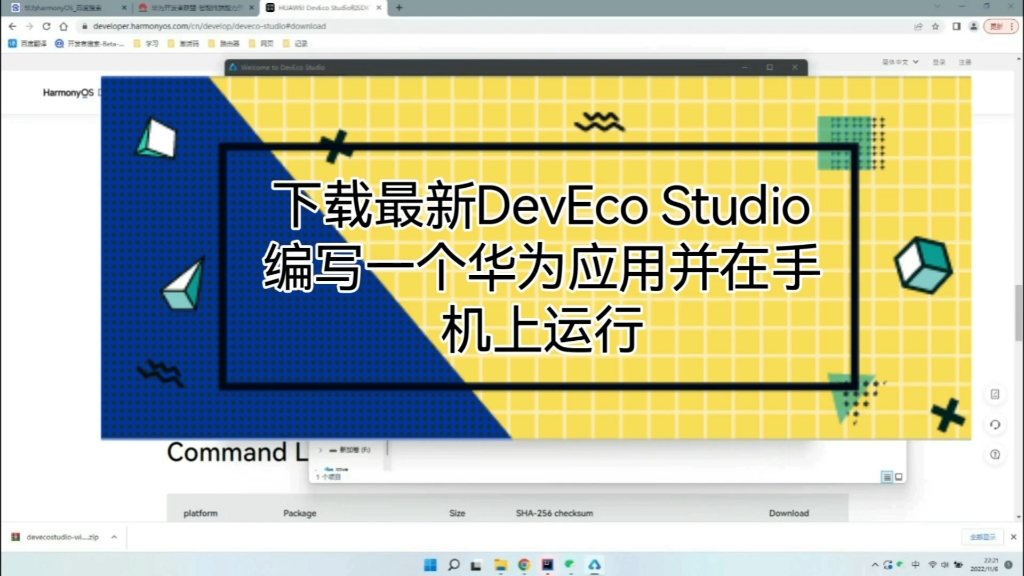Click the show all downloads button
Screen dimensions: 1024x576
tap(982, 537)
